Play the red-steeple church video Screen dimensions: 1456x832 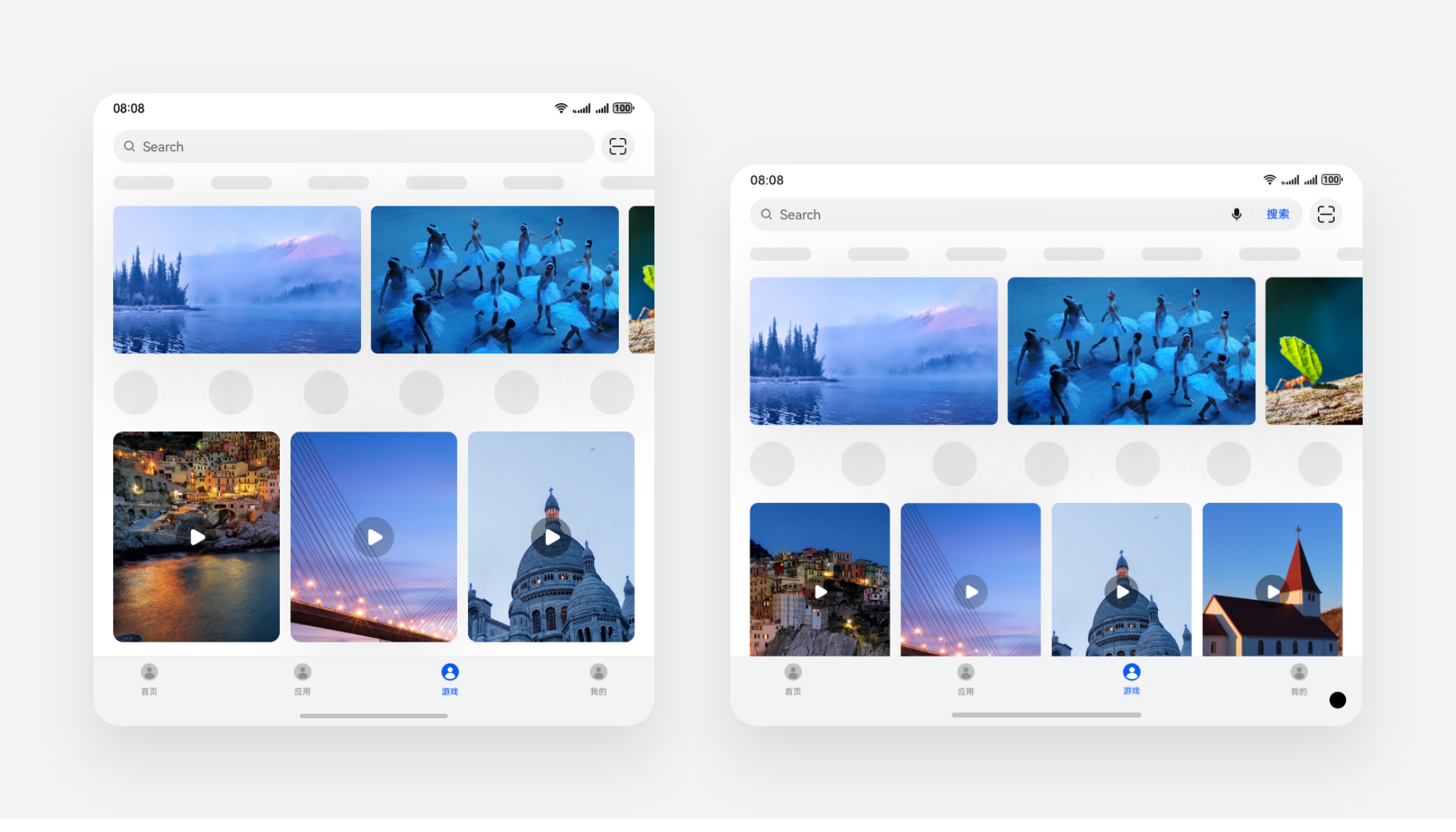click(x=1272, y=592)
